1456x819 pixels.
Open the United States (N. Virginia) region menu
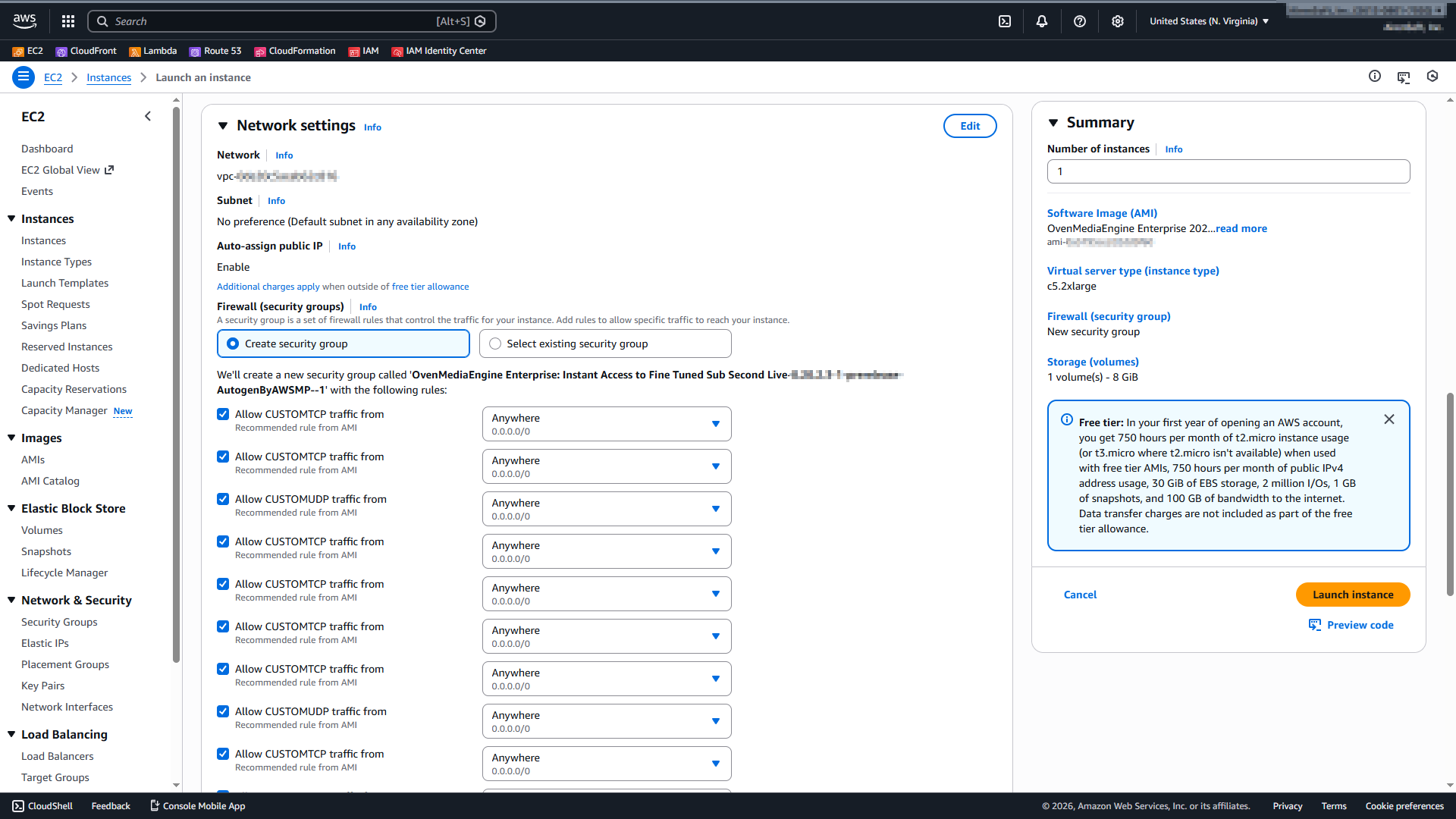coord(1209,21)
